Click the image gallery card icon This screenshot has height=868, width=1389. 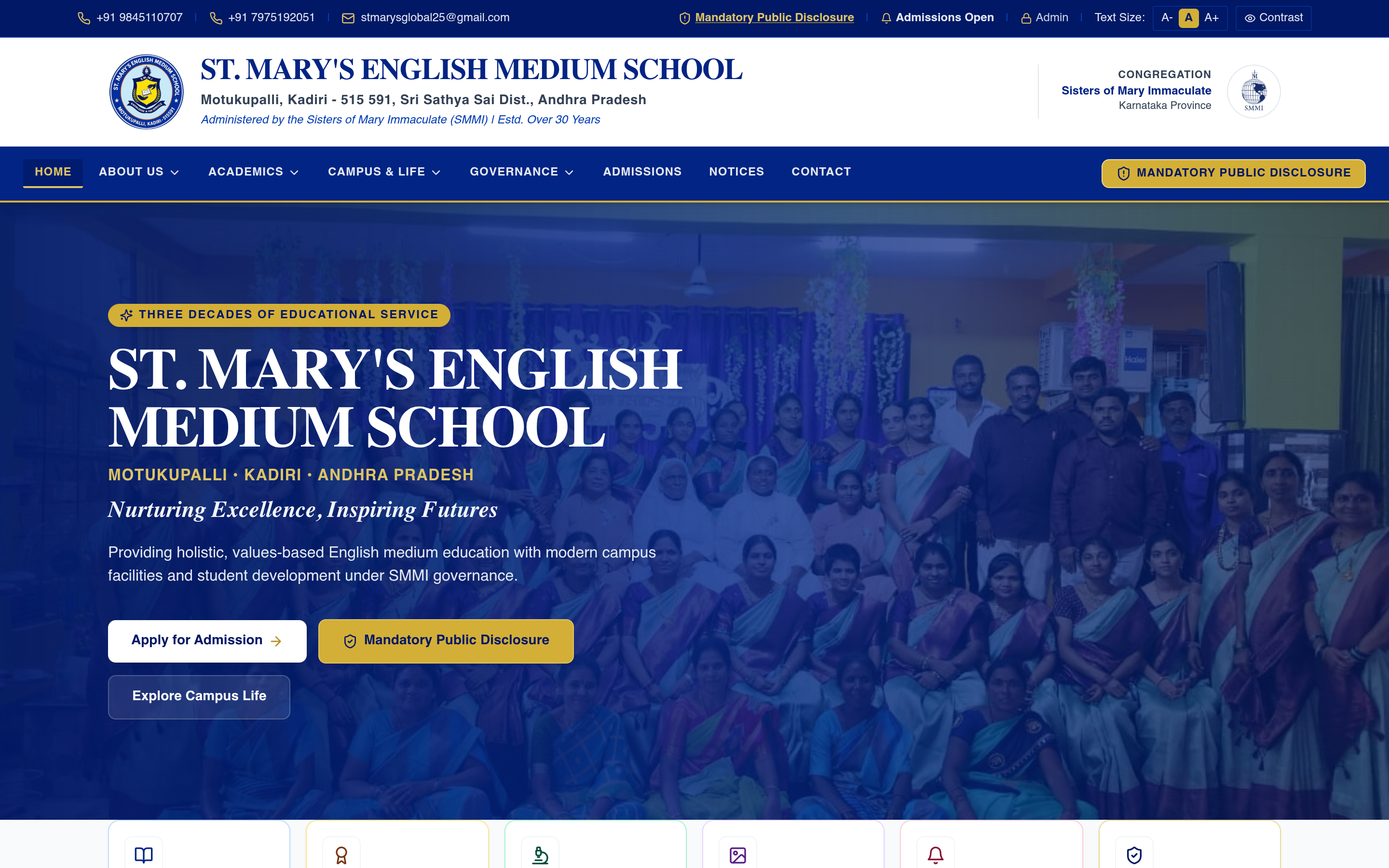(x=737, y=855)
